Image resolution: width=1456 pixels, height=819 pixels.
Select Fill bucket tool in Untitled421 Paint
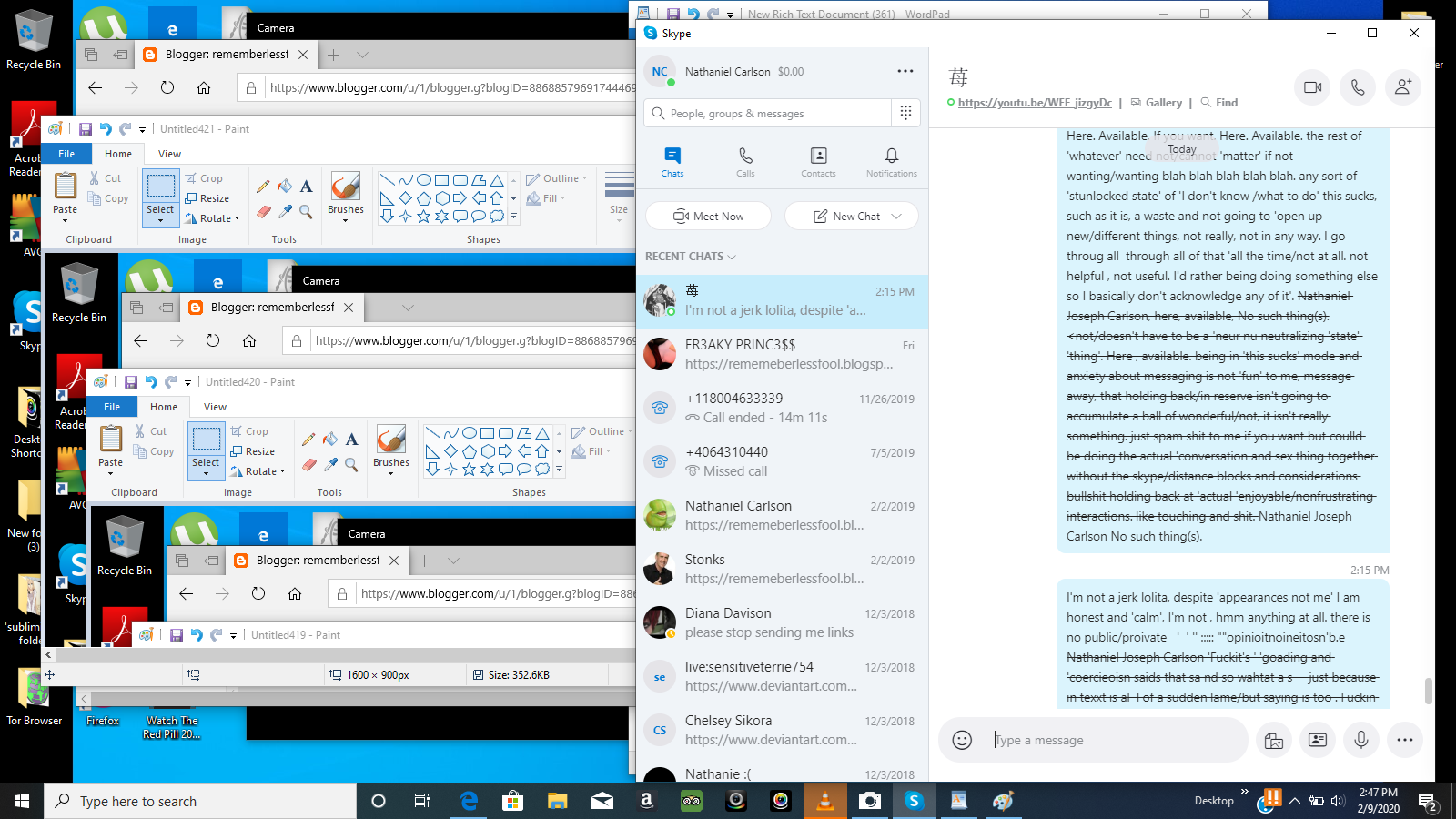pyautogui.click(x=285, y=187)
